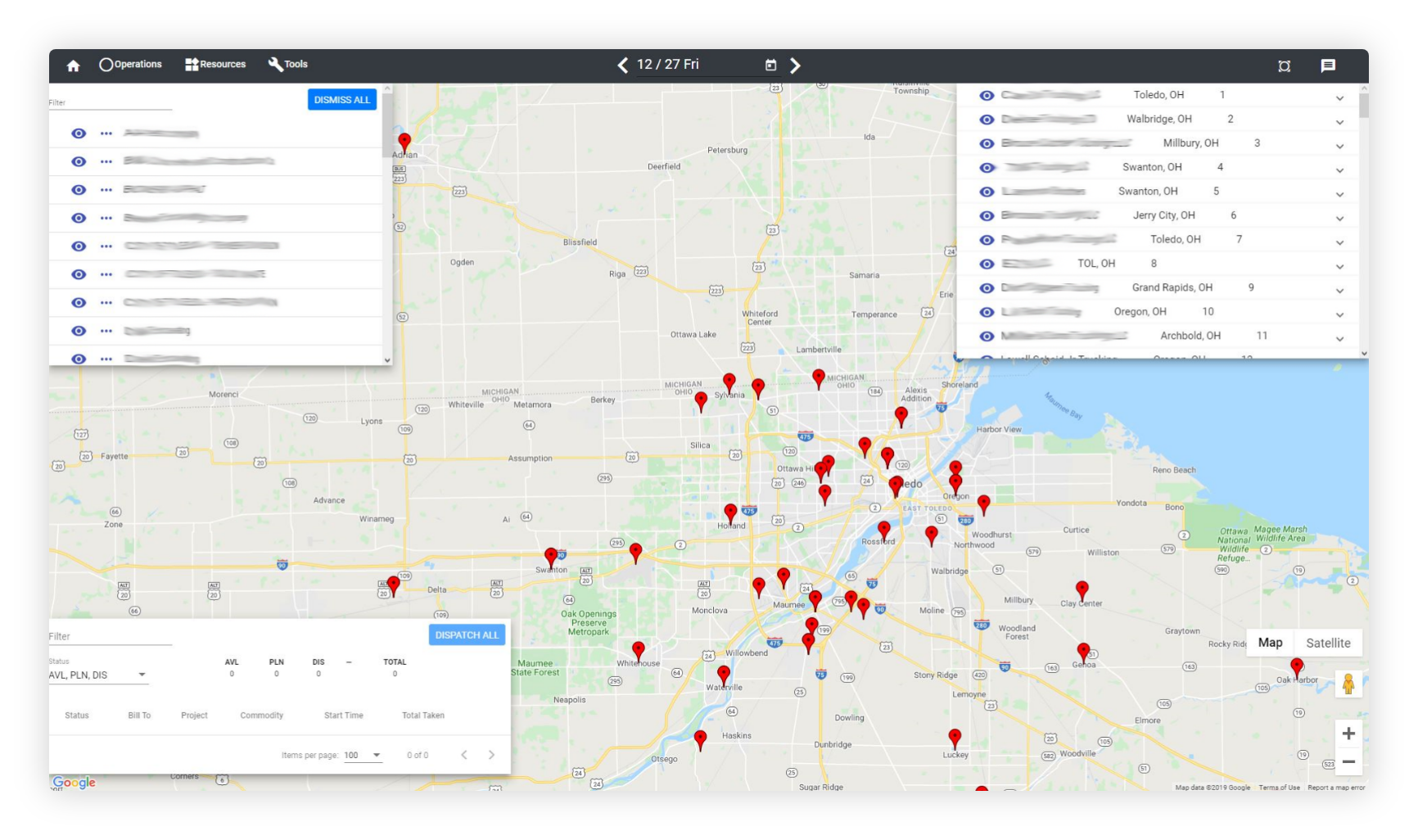The width and height of the screenshot is (1418, 840).
Task: Expand the Millbury, OH row
Action: 1339,146
